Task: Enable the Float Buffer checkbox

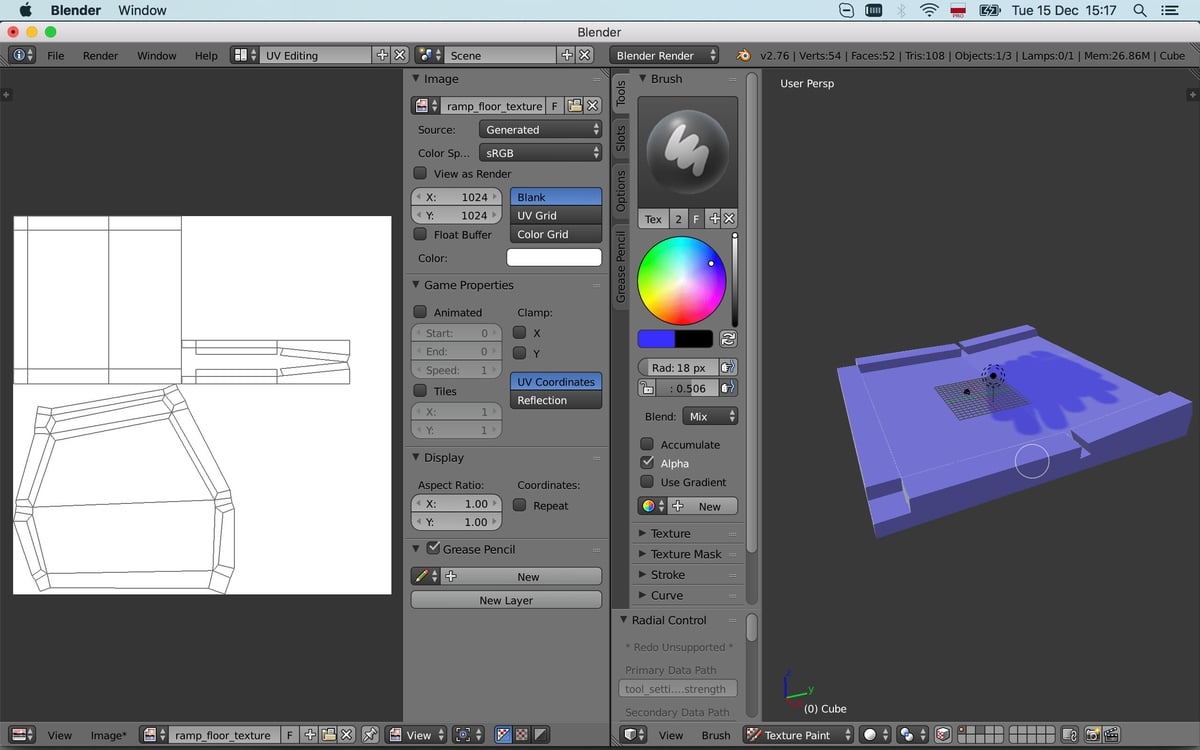Action: click(421, 234)
